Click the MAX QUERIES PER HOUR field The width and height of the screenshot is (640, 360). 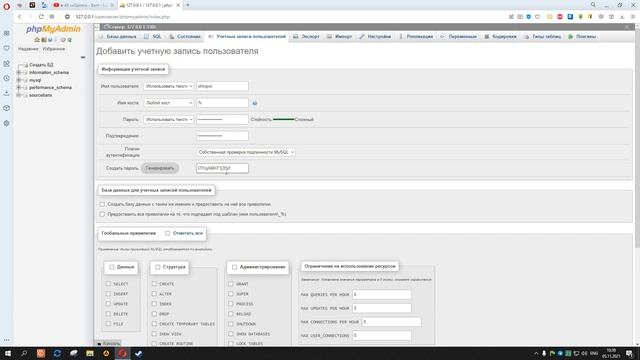point(382,294)
